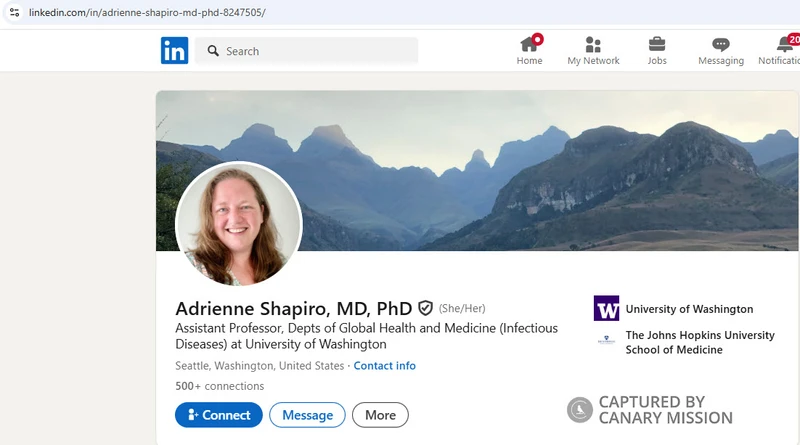800x445 pixels.
Task: Open the Contact info link
Action: coord(385,366)
